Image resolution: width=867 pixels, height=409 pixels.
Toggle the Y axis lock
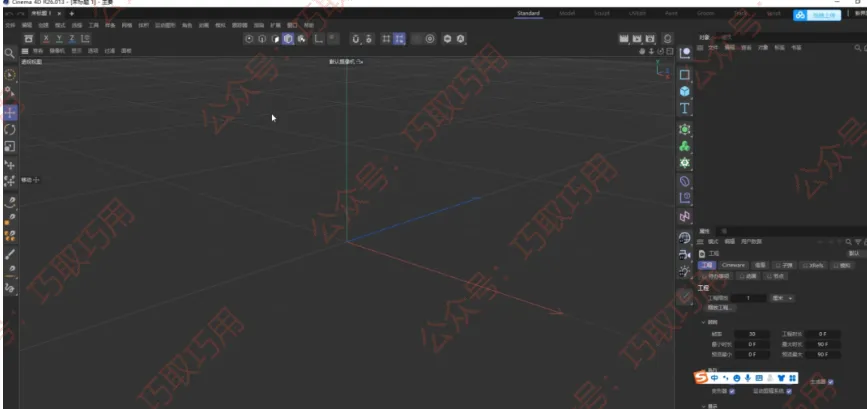click(59, 38)
